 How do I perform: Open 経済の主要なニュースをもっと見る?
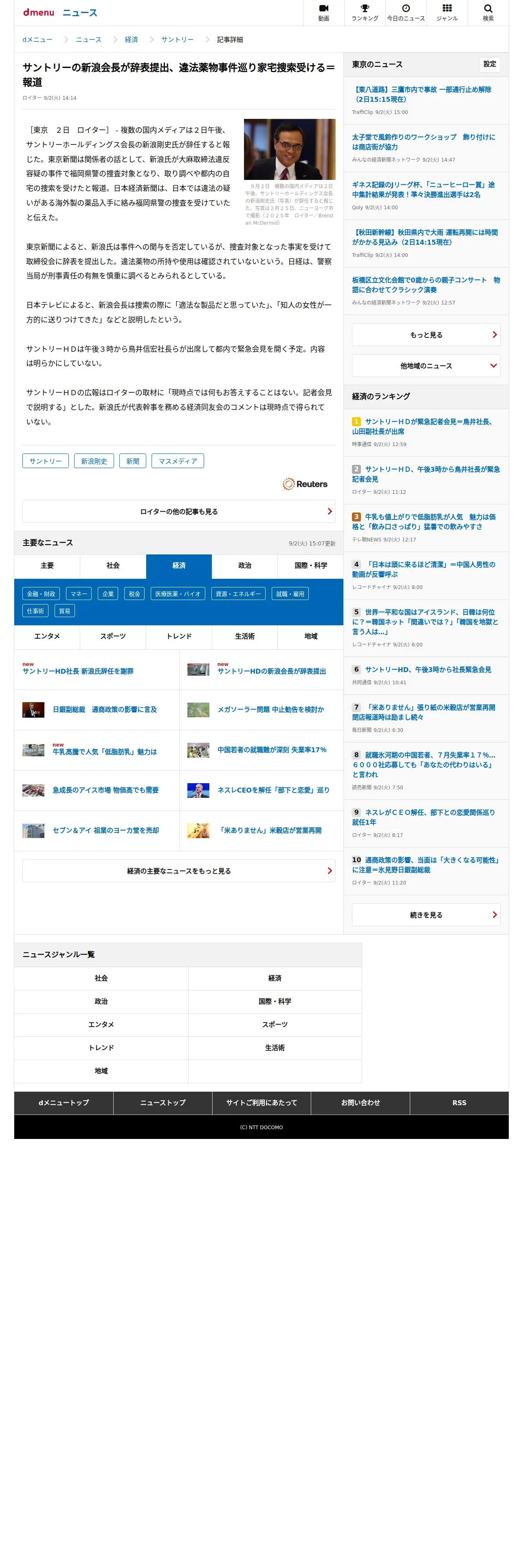coord(178,871)
